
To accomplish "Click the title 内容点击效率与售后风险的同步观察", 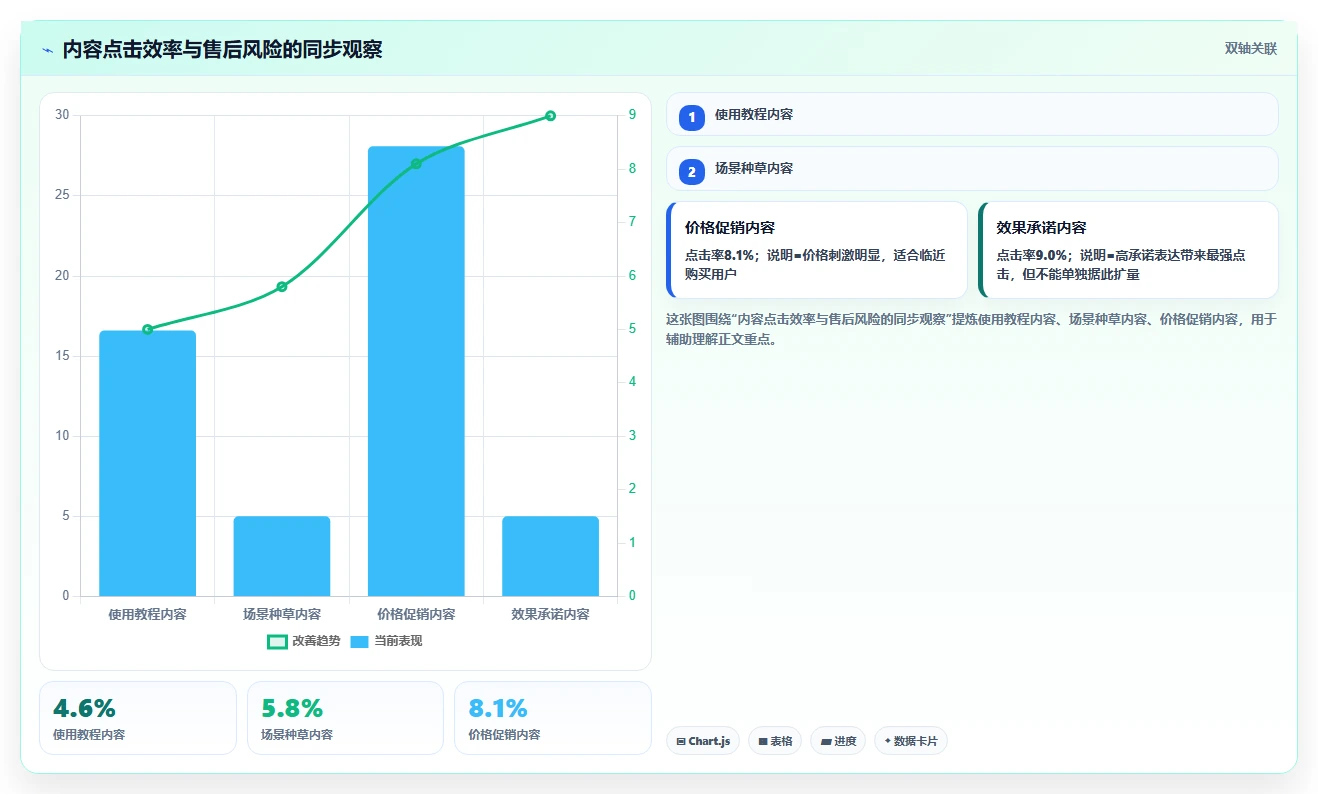I will [222, 50].
